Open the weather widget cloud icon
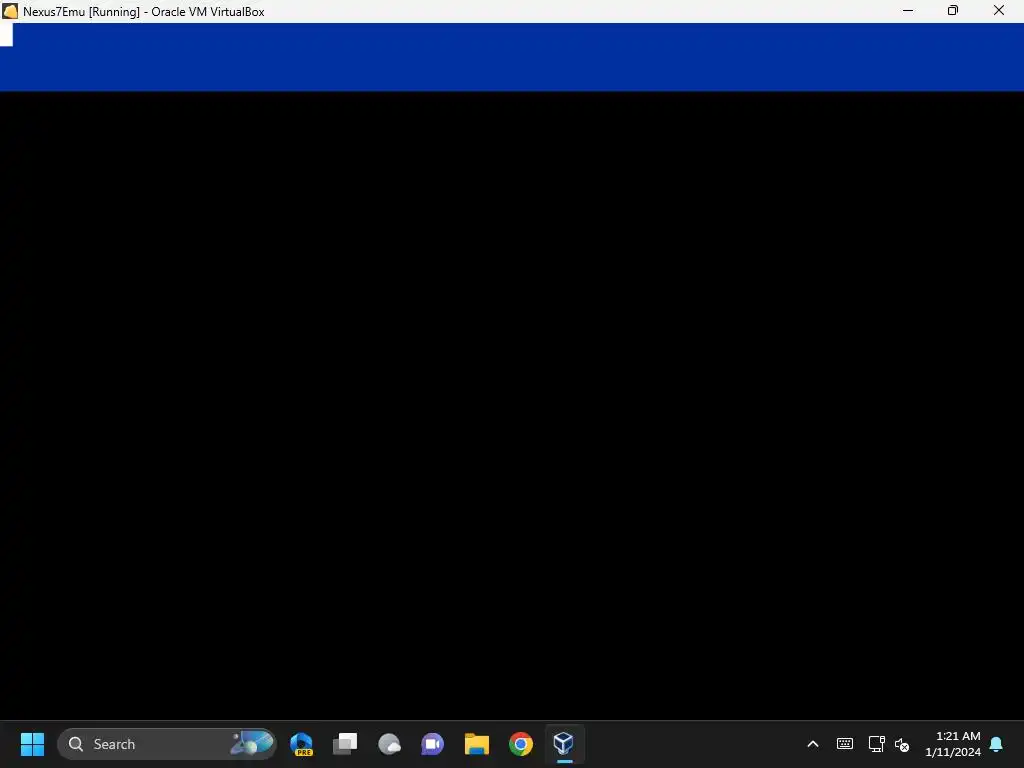This screenshot has height=768, width=1024. pyautogui.click(x=389, y=744)
